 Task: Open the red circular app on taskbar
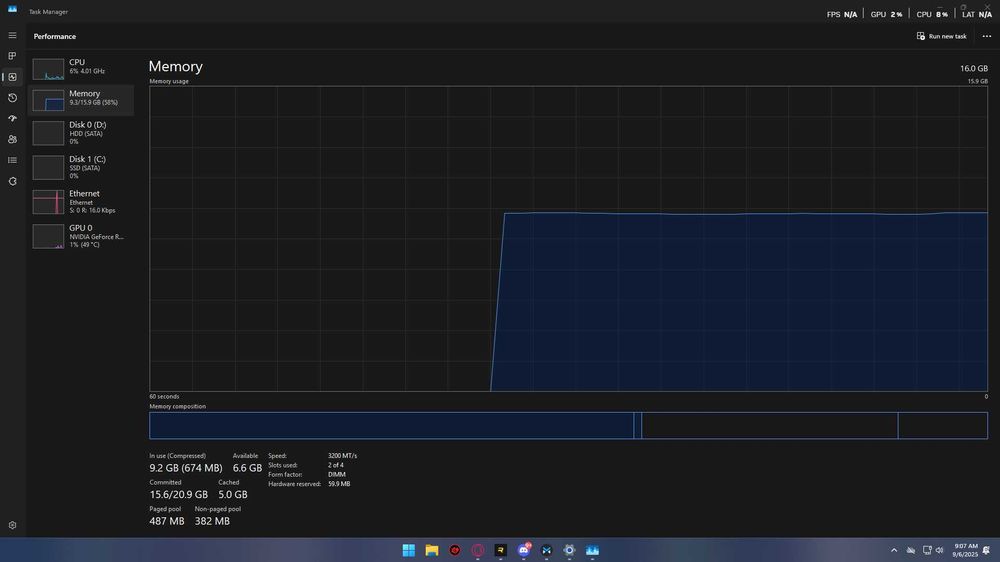455,550
